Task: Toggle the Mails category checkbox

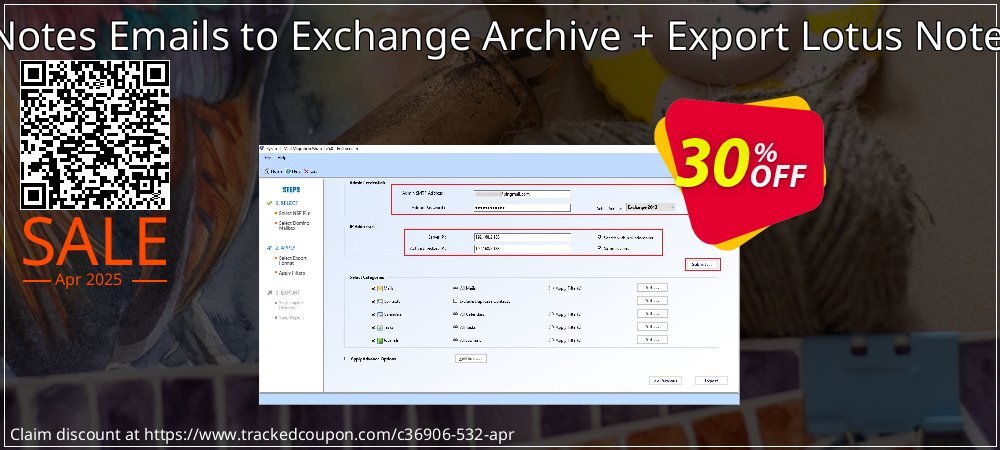Action: coord(373,288)
